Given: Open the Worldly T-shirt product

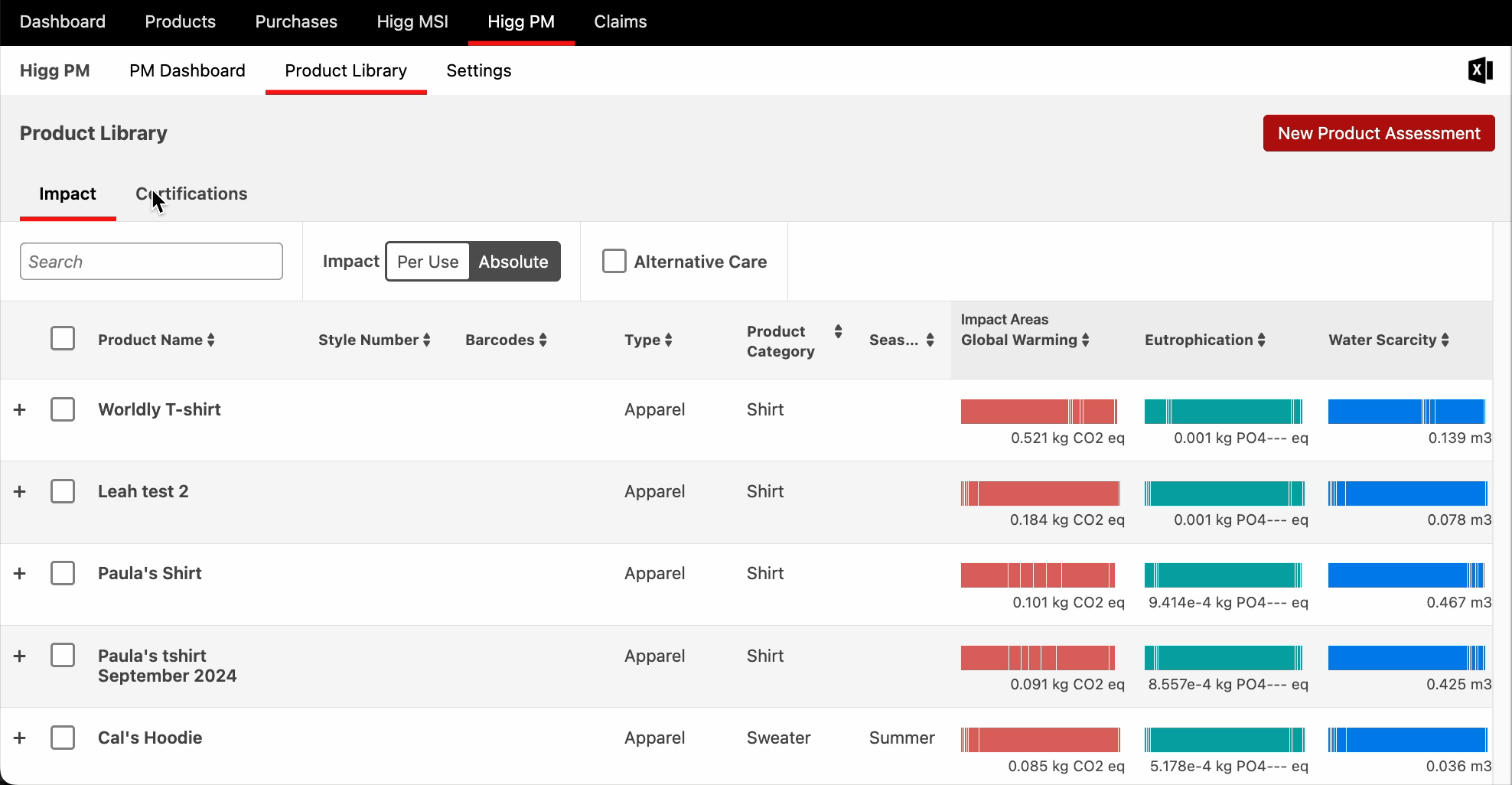Looking at the screenshot, I should [x=159, y=409].
